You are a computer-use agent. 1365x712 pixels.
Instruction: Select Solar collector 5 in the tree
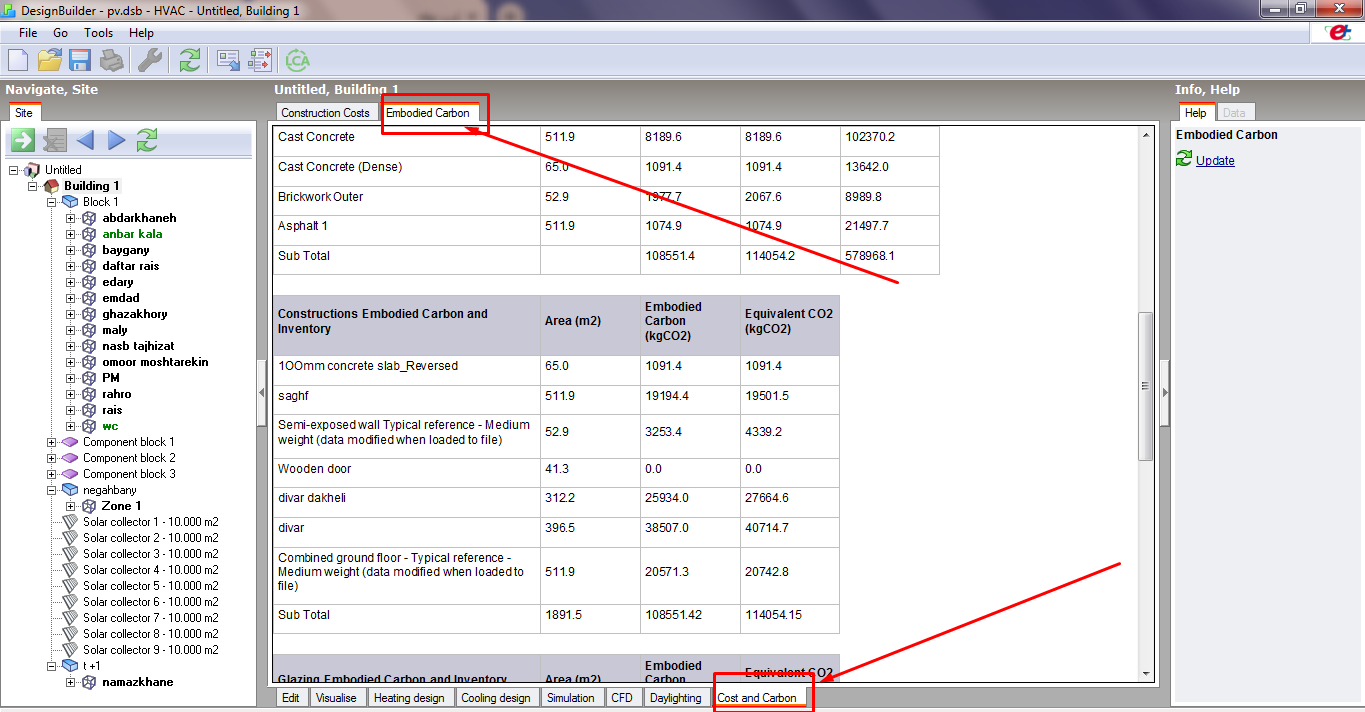pos(150,586)
